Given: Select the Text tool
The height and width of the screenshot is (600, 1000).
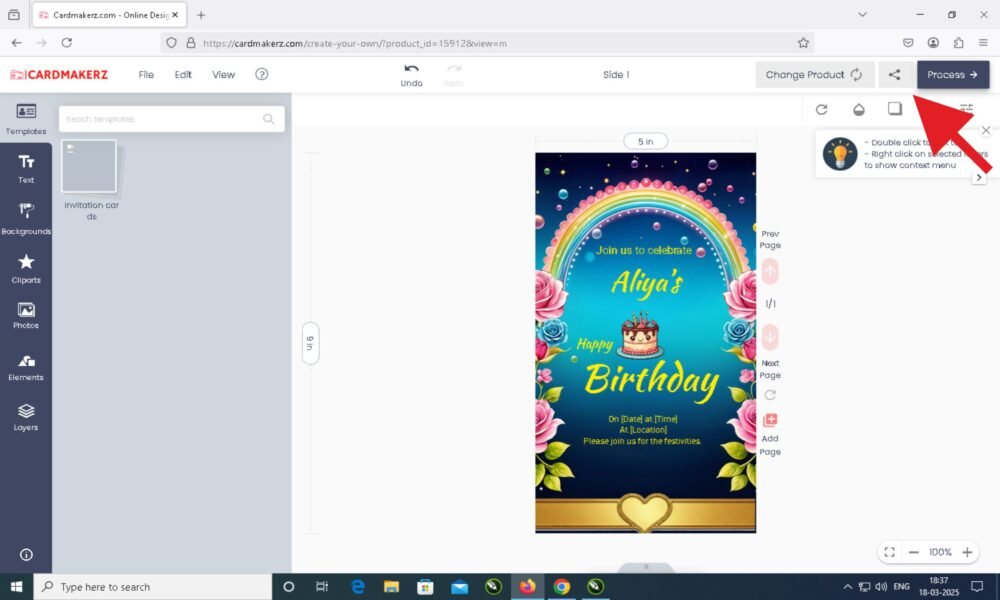Looking at the screenshot, I should pyautogui.click(x=26, y=167).
